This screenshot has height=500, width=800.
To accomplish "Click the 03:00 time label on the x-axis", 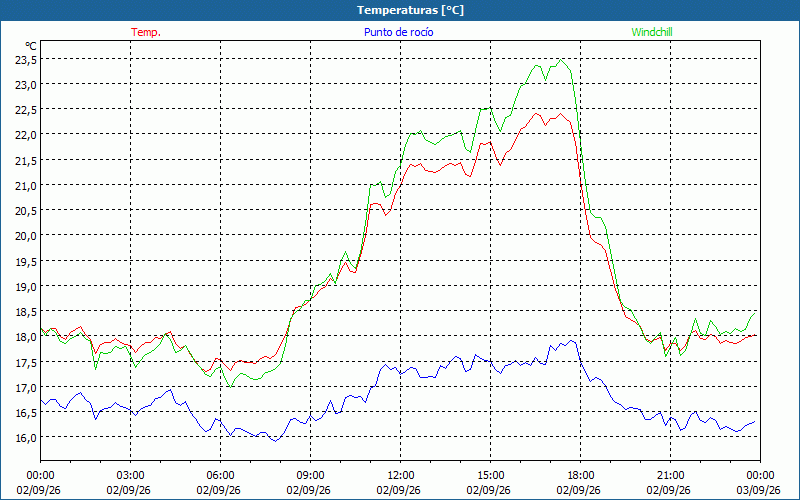I will click(131, 476).
